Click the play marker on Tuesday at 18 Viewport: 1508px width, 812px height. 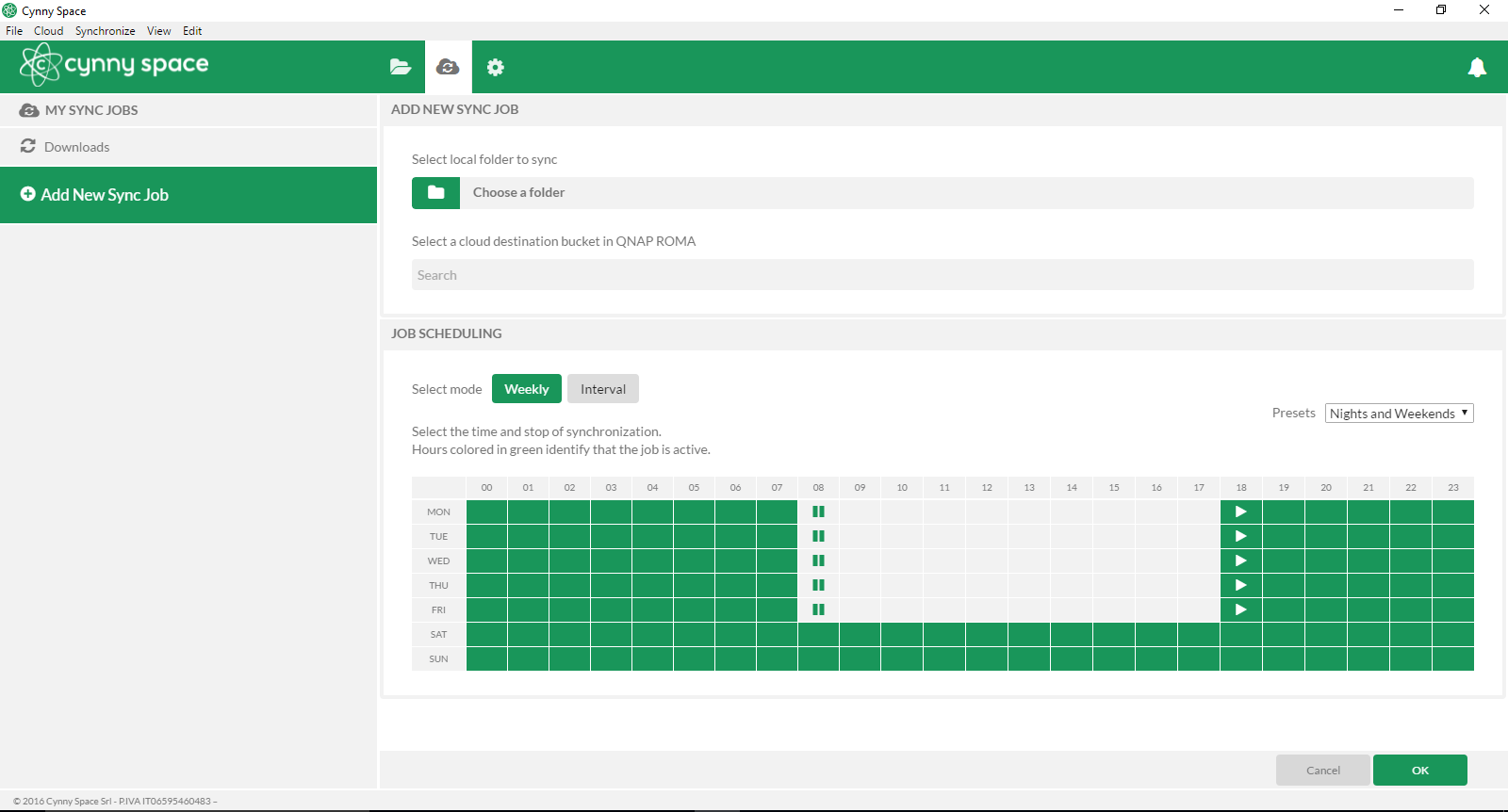(1241, 536)
